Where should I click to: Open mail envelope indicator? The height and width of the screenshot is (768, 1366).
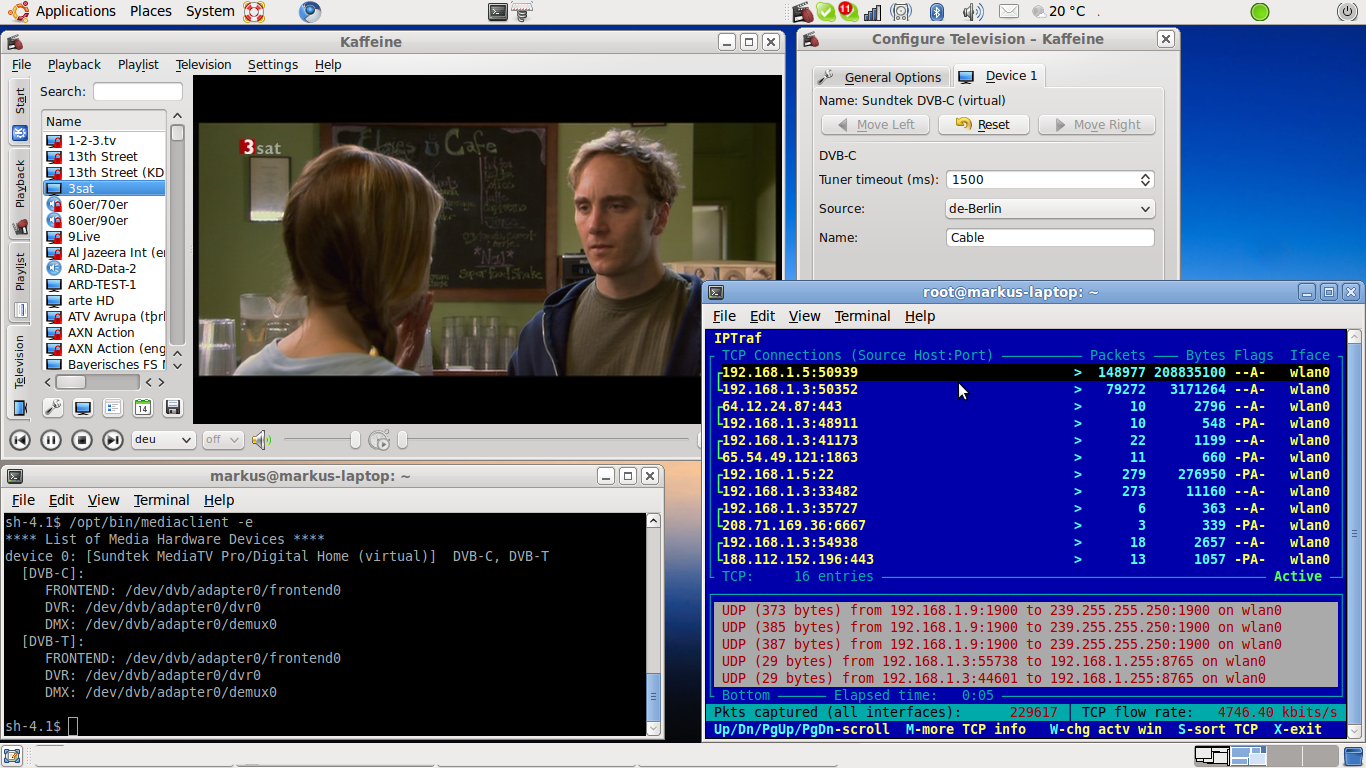click(x=1009, y=12)
